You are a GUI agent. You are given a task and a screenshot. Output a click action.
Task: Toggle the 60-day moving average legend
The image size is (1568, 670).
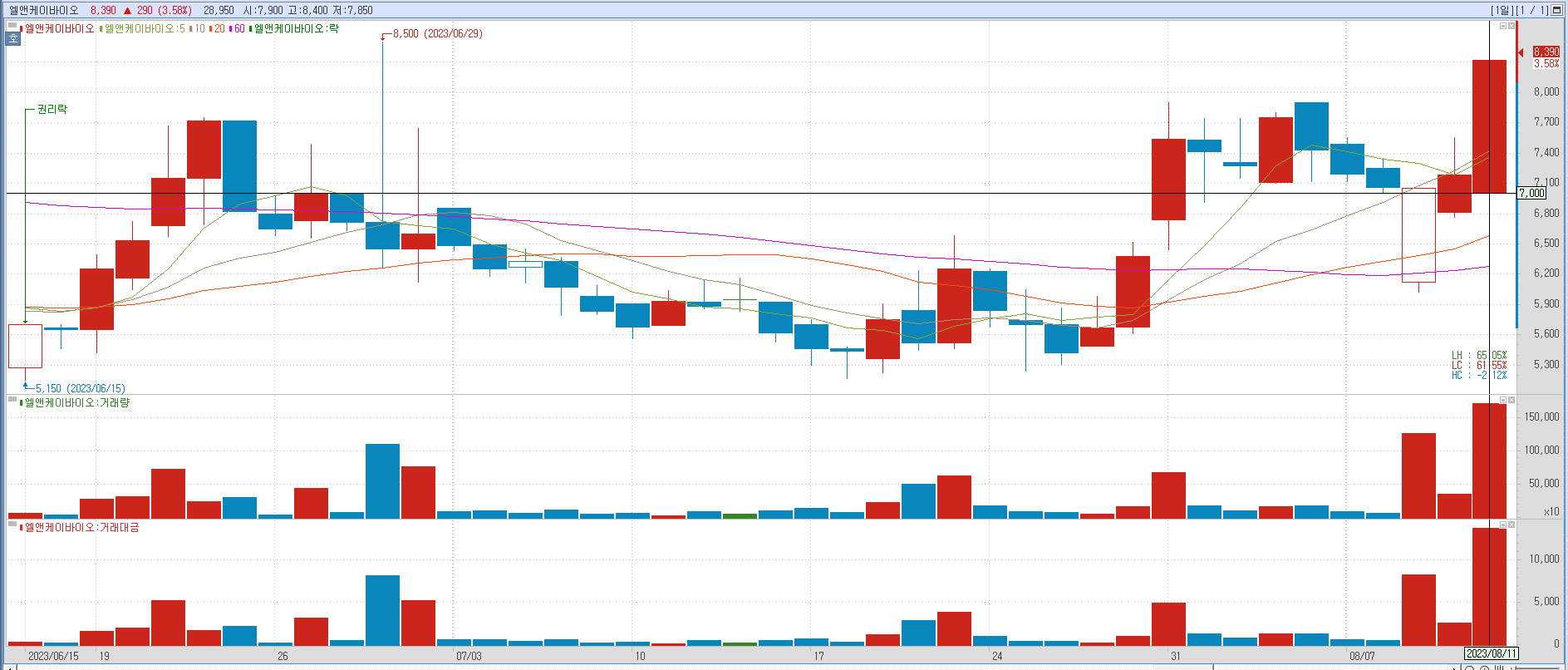tap(237, 28)
